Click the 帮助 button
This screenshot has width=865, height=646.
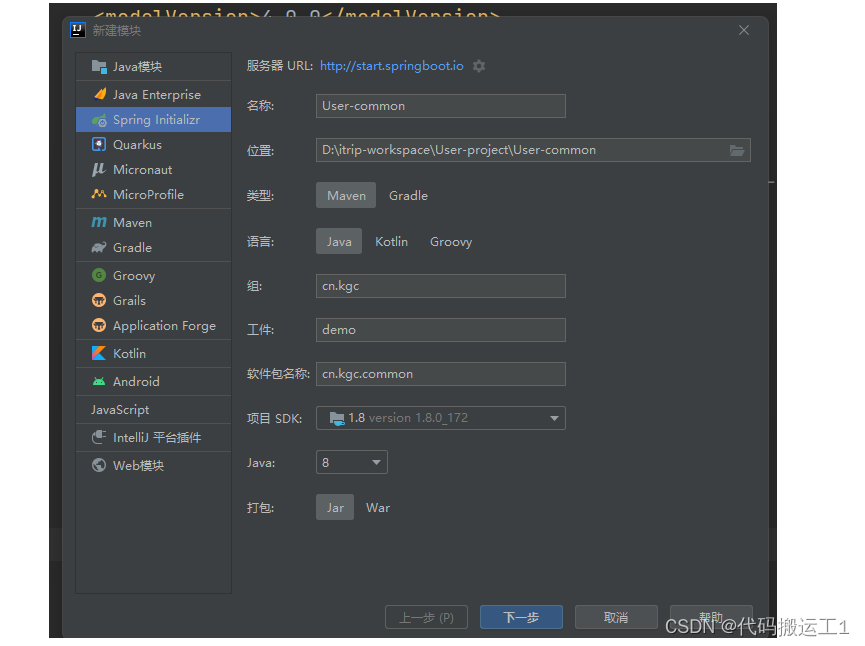click(711, 617)
